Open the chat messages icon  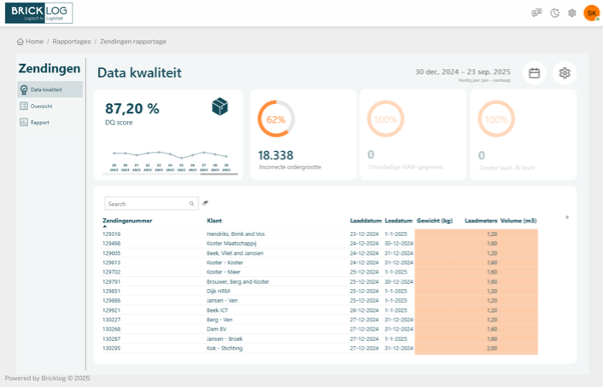pos(537,13)
